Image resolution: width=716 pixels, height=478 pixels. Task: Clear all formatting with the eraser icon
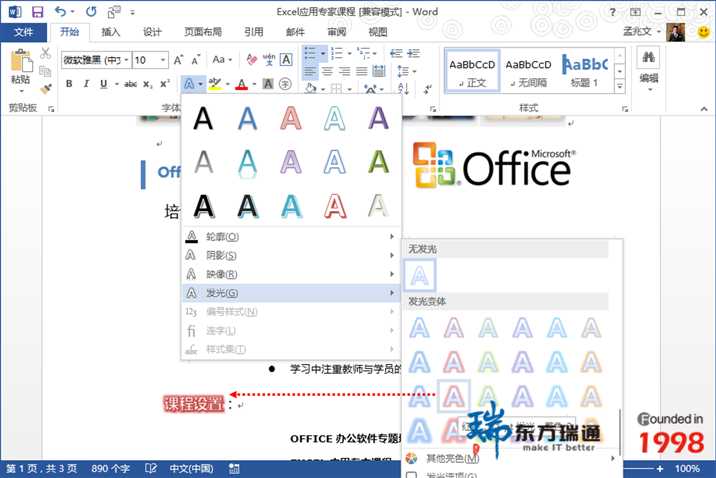[251, 59]
